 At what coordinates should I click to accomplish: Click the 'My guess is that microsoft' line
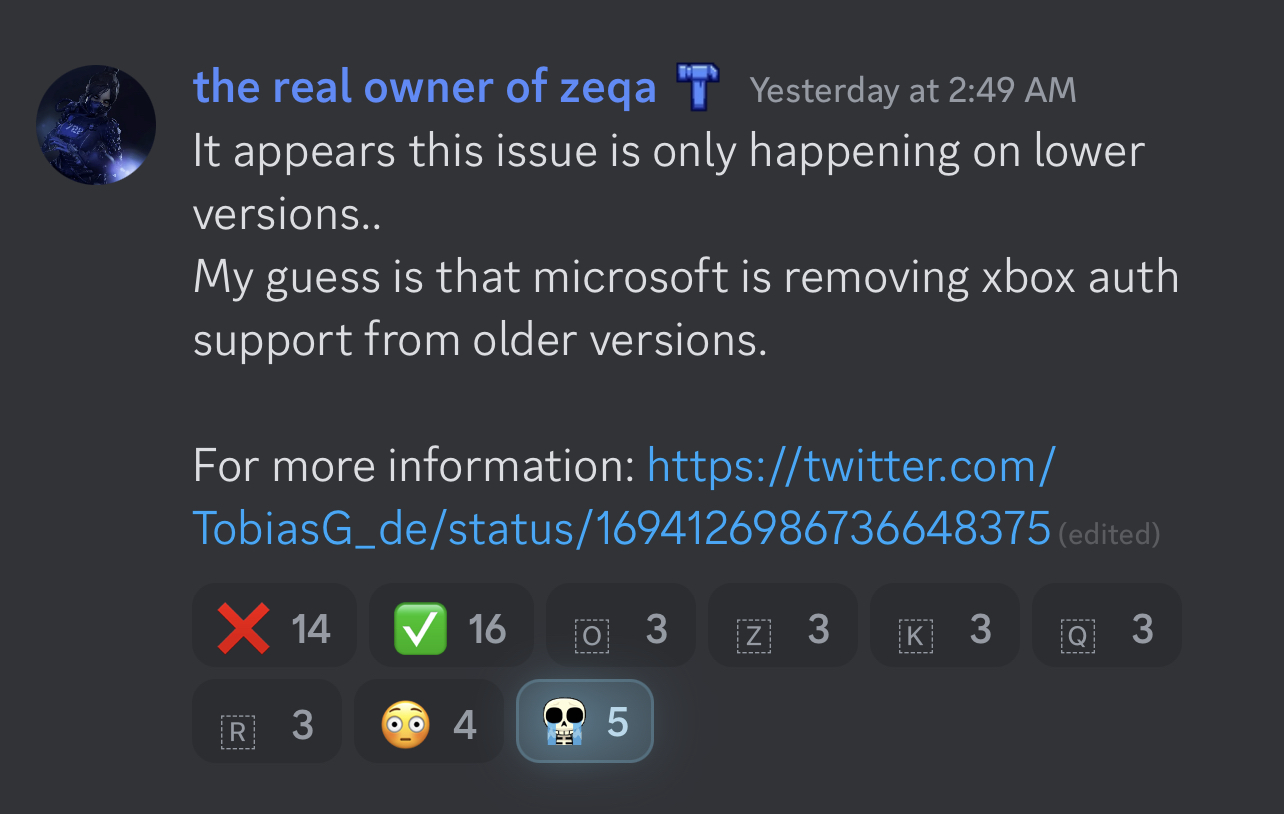point(685,277)
